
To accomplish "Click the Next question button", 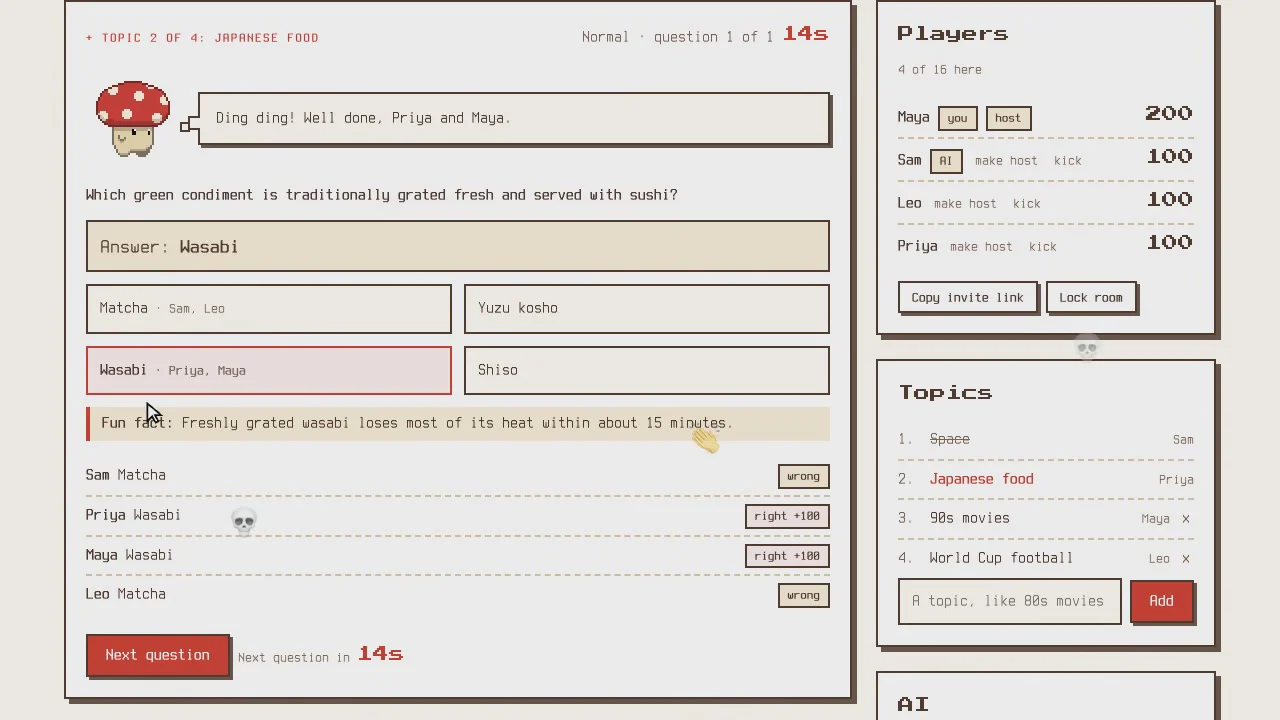I will tap(157, 655).
